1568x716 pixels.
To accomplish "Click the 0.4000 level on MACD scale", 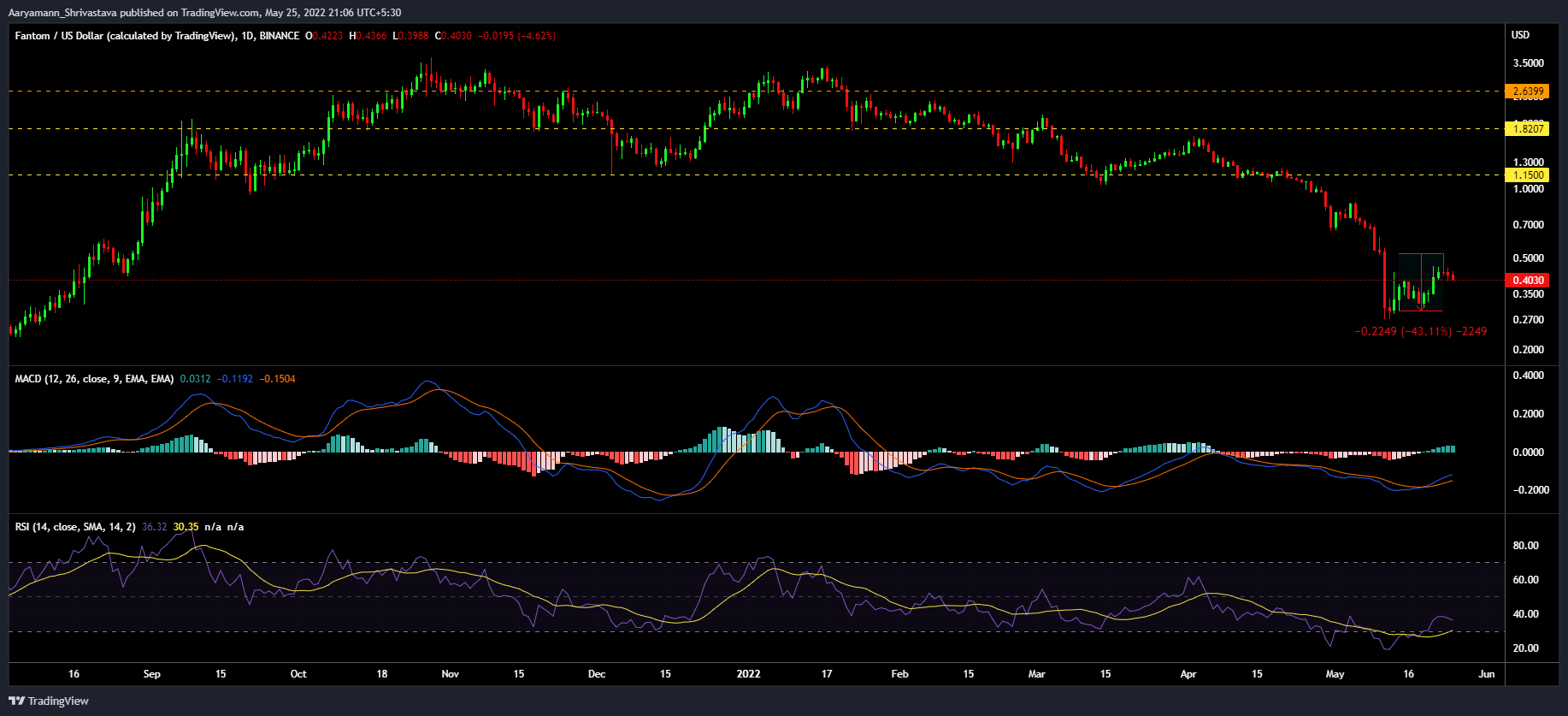I will click(1528, 376).
